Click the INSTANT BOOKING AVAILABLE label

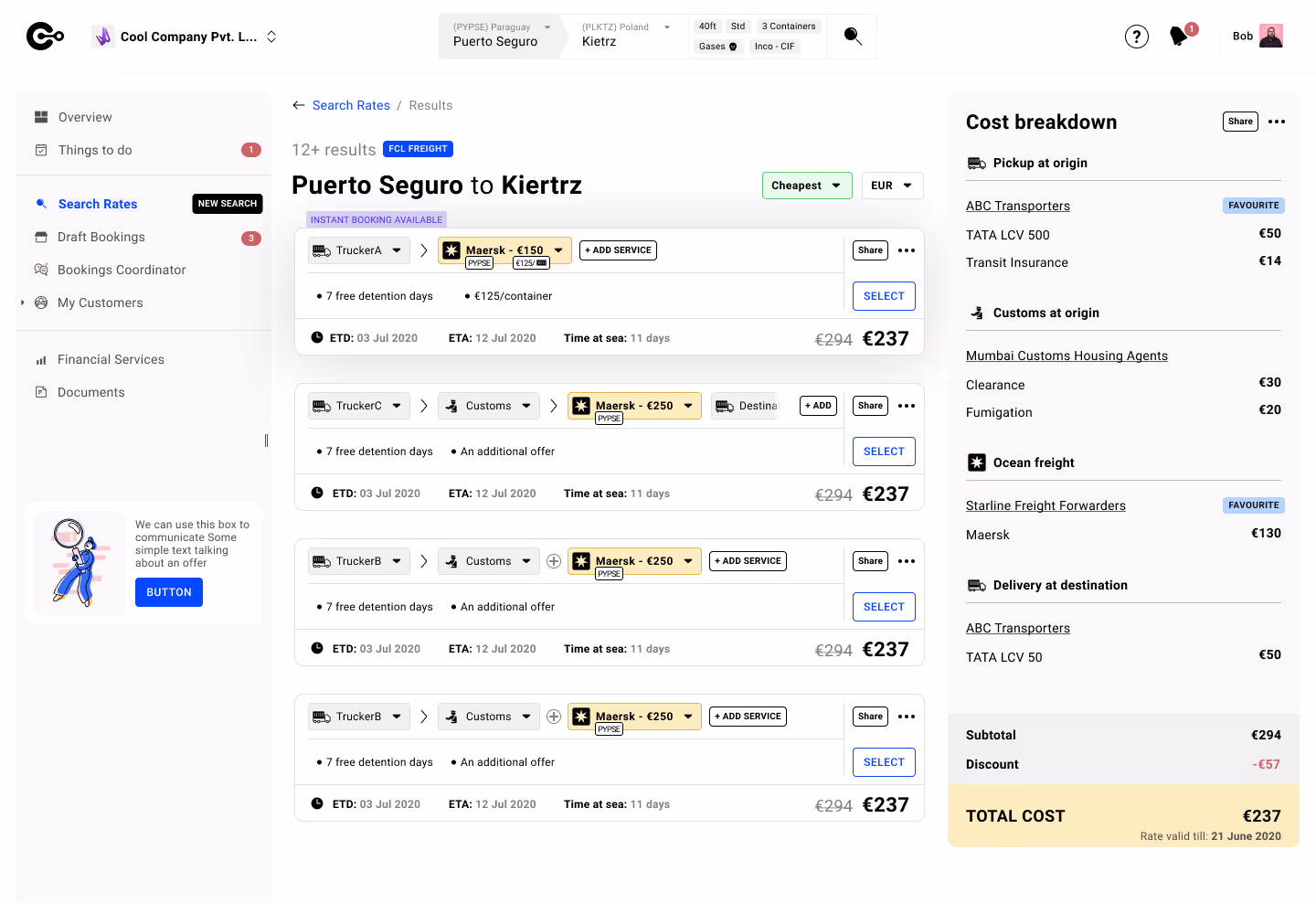[377, 219]
